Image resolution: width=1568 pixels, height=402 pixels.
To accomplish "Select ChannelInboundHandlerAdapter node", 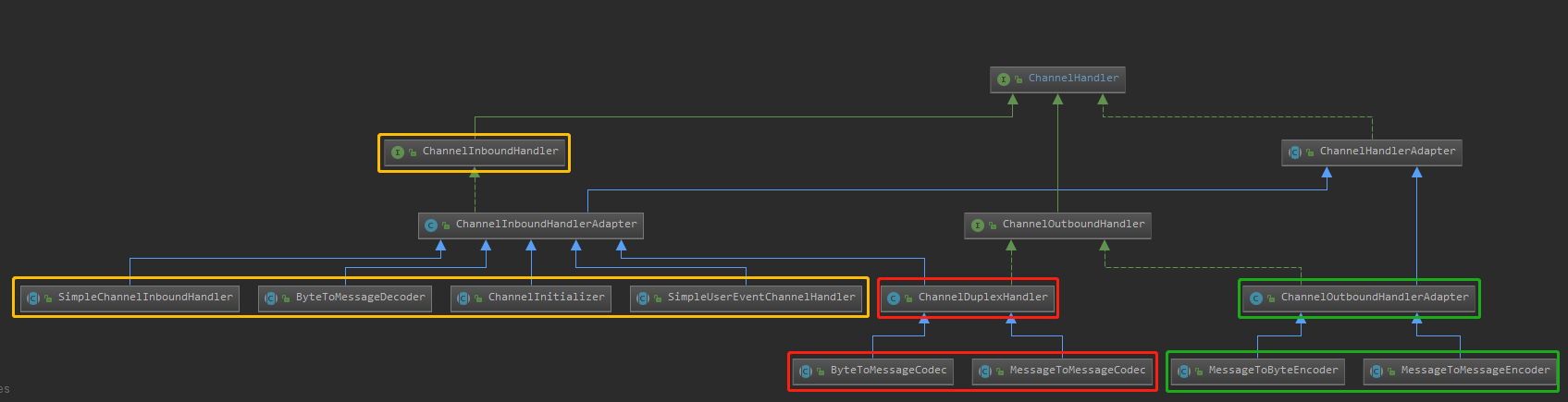I will [531, 225].
